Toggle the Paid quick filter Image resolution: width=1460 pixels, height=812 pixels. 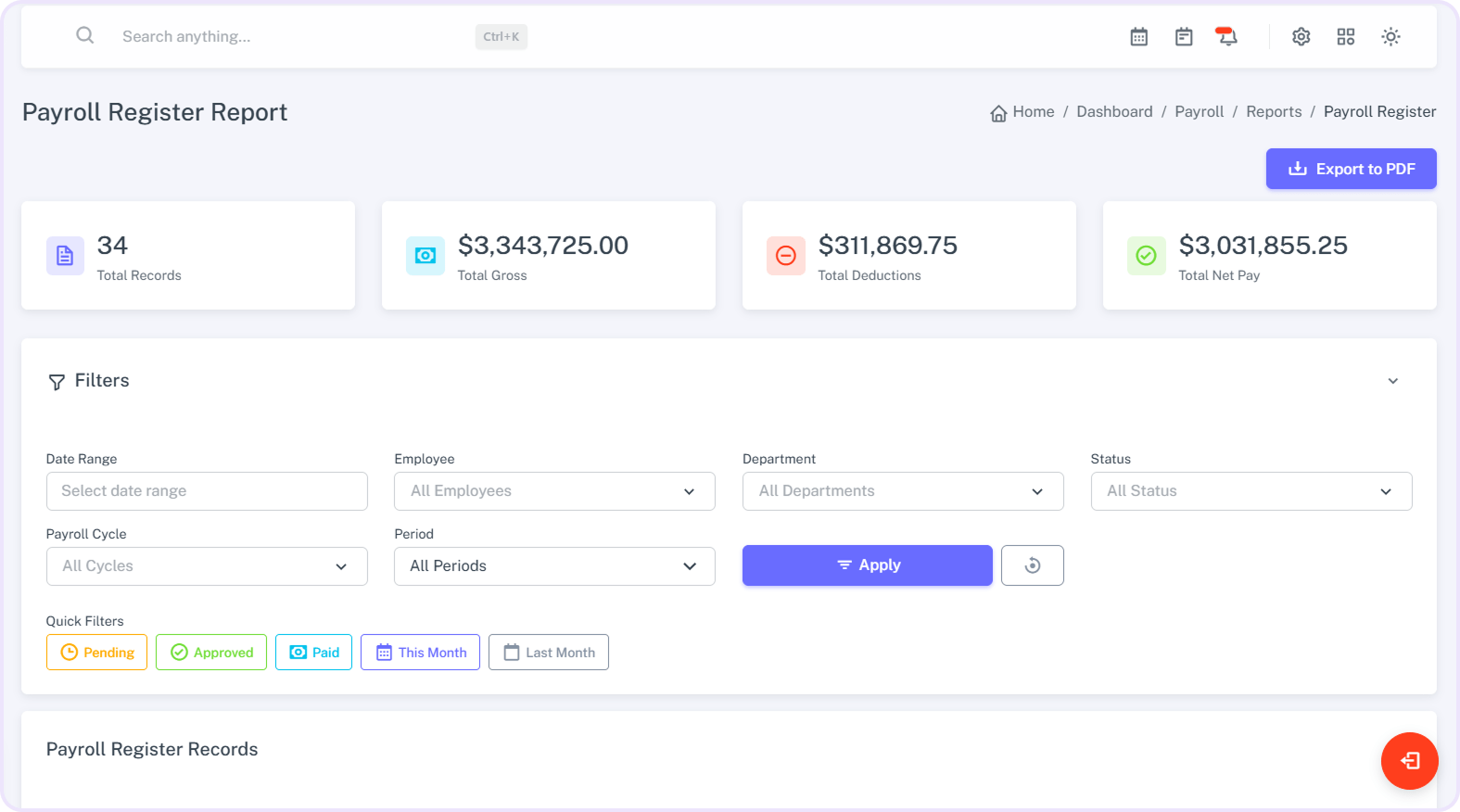click(313, 653)
